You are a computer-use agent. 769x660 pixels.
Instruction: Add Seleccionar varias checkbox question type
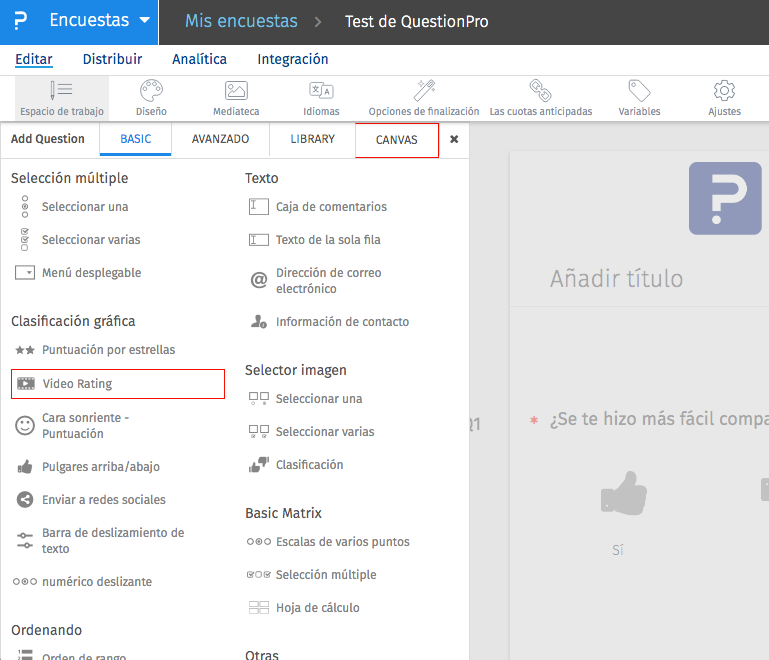(x=90, y=240)
